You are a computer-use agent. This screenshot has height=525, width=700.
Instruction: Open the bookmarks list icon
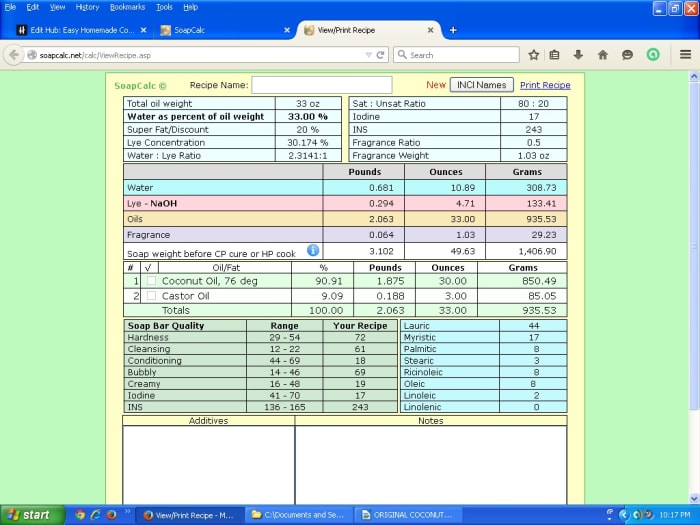(554, 55)
